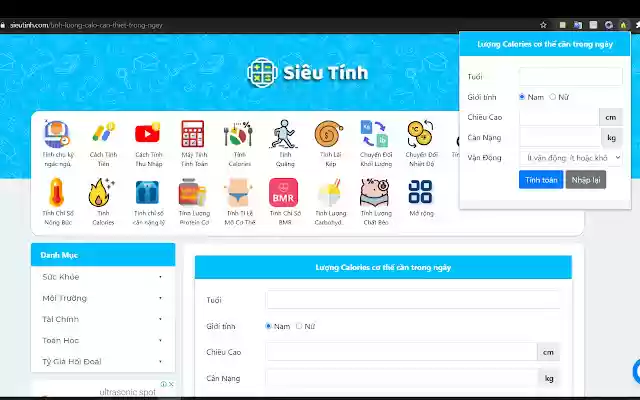Click the Danh Mục sidebar header

(x=103, y=255)
